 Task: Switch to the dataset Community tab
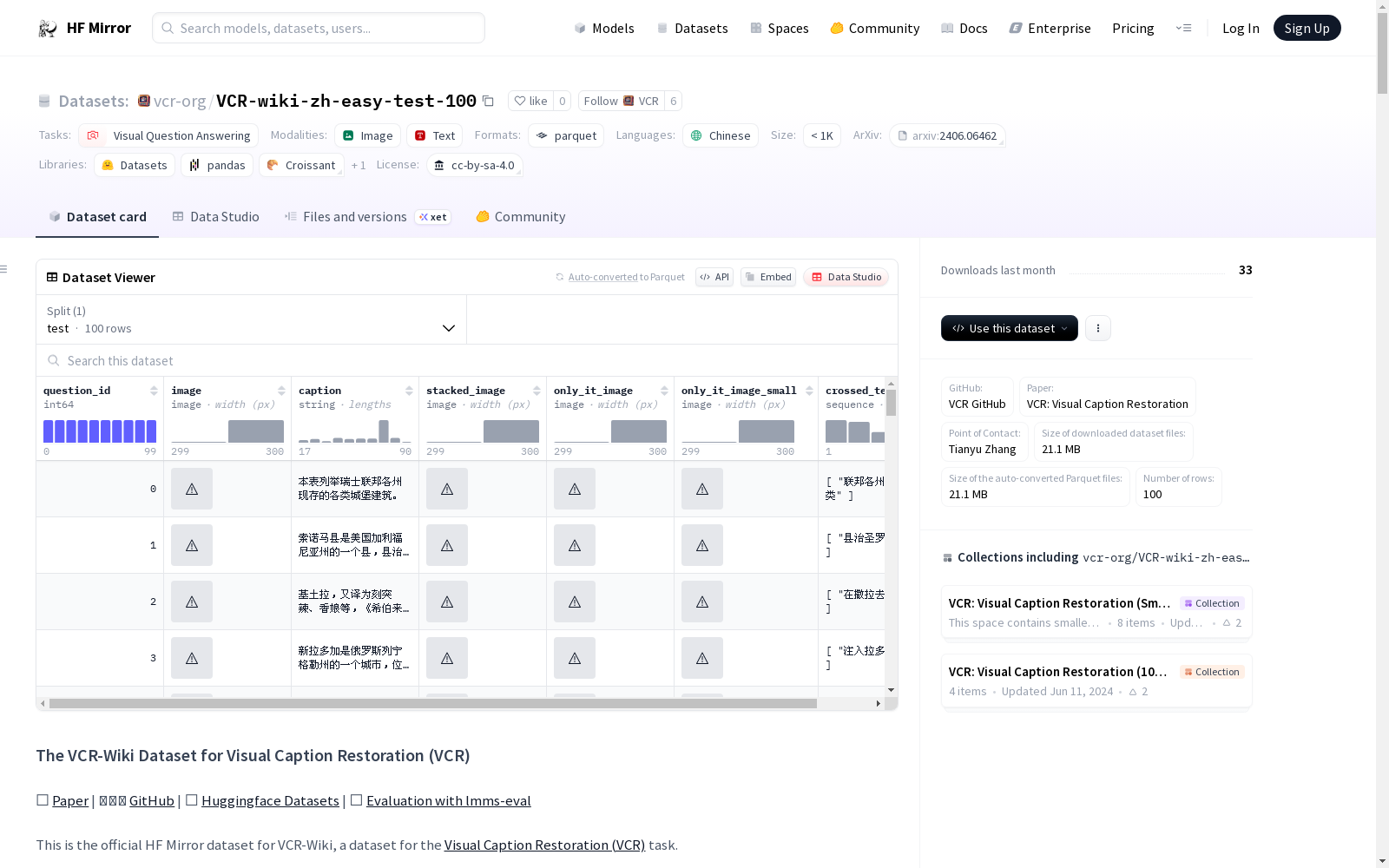click(x=520, y=217)
